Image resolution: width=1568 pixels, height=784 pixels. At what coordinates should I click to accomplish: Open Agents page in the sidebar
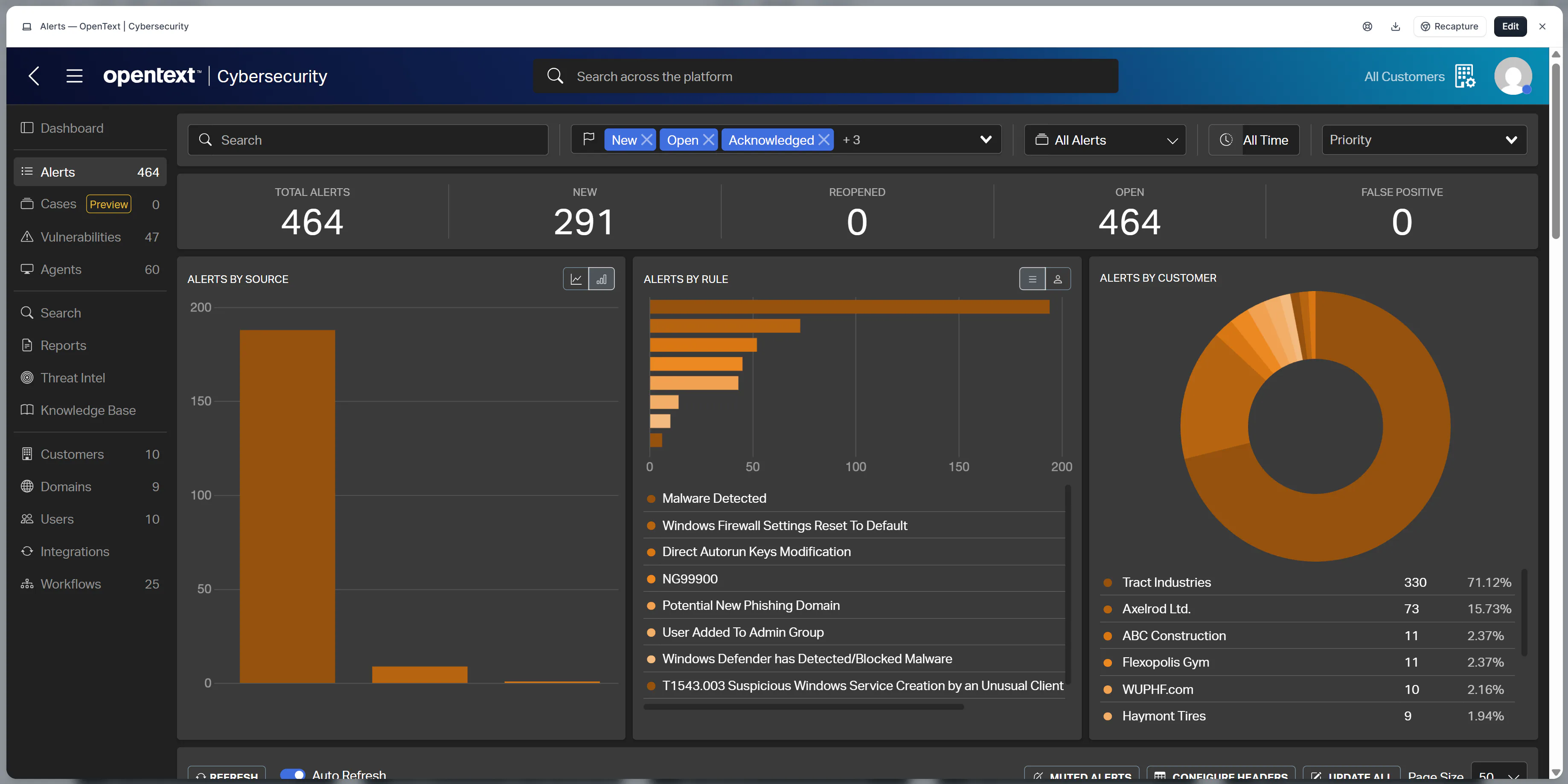[90, 269]
